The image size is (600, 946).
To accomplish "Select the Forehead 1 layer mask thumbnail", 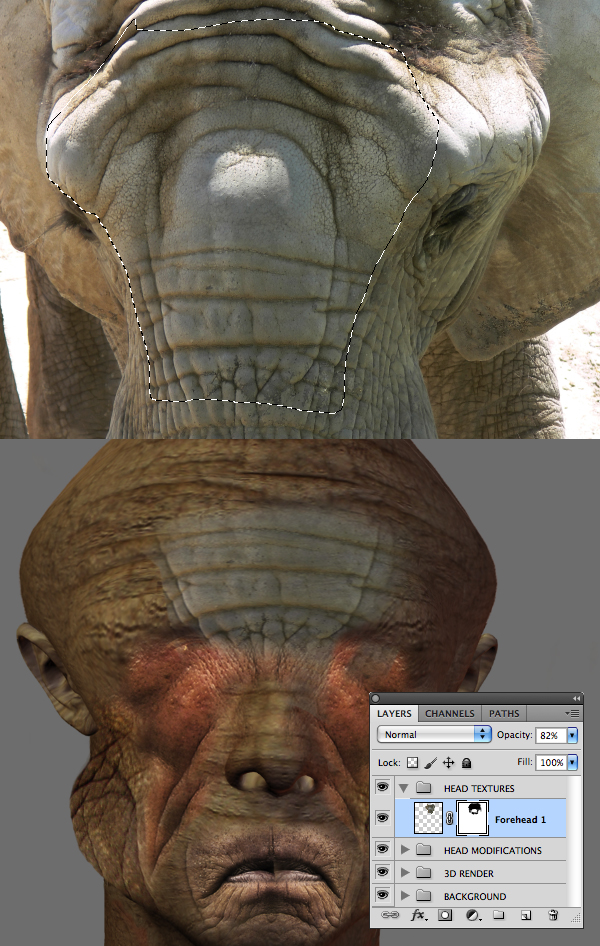I will (472, 818).
